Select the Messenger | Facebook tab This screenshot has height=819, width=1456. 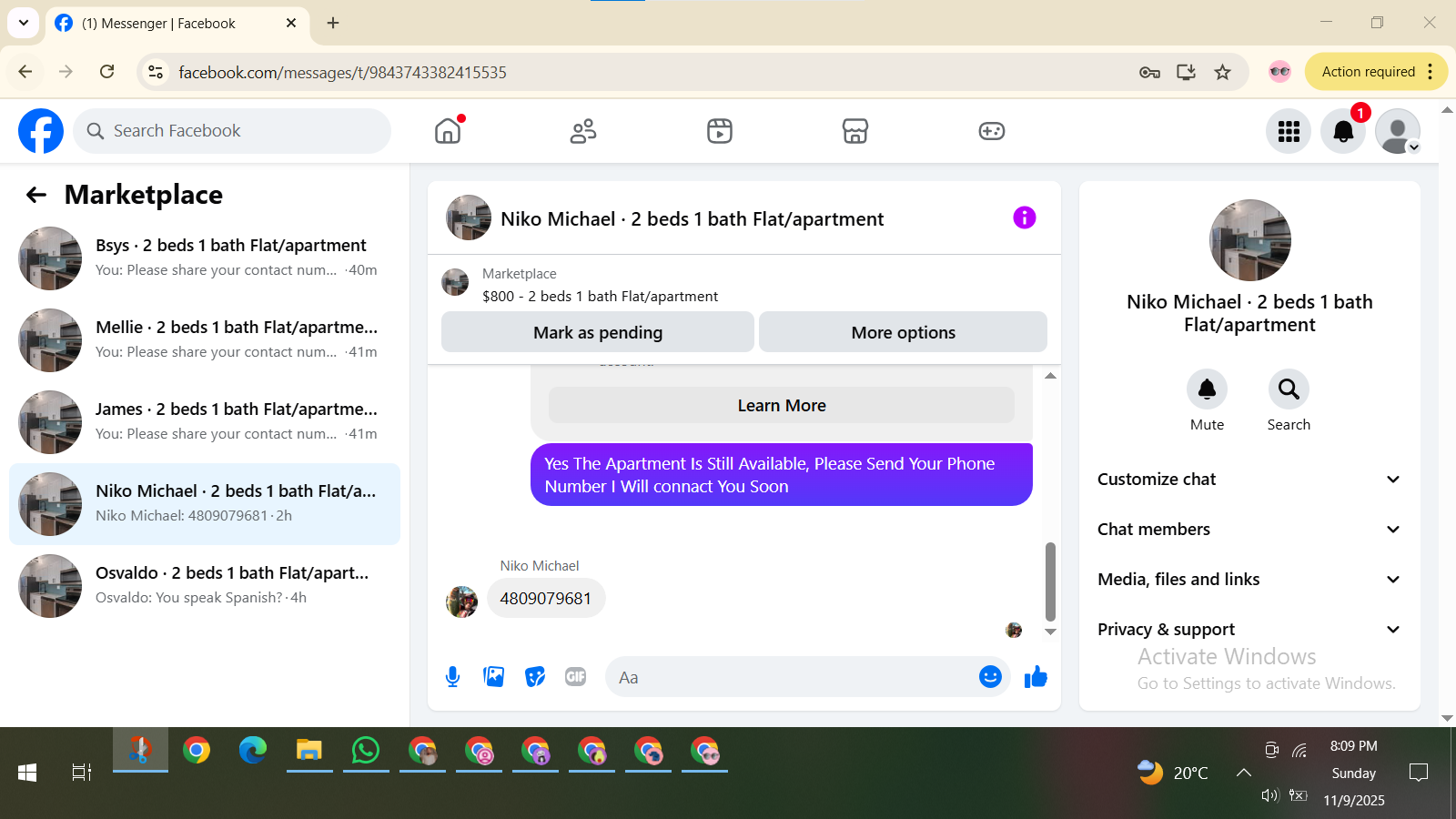(176, 24)
